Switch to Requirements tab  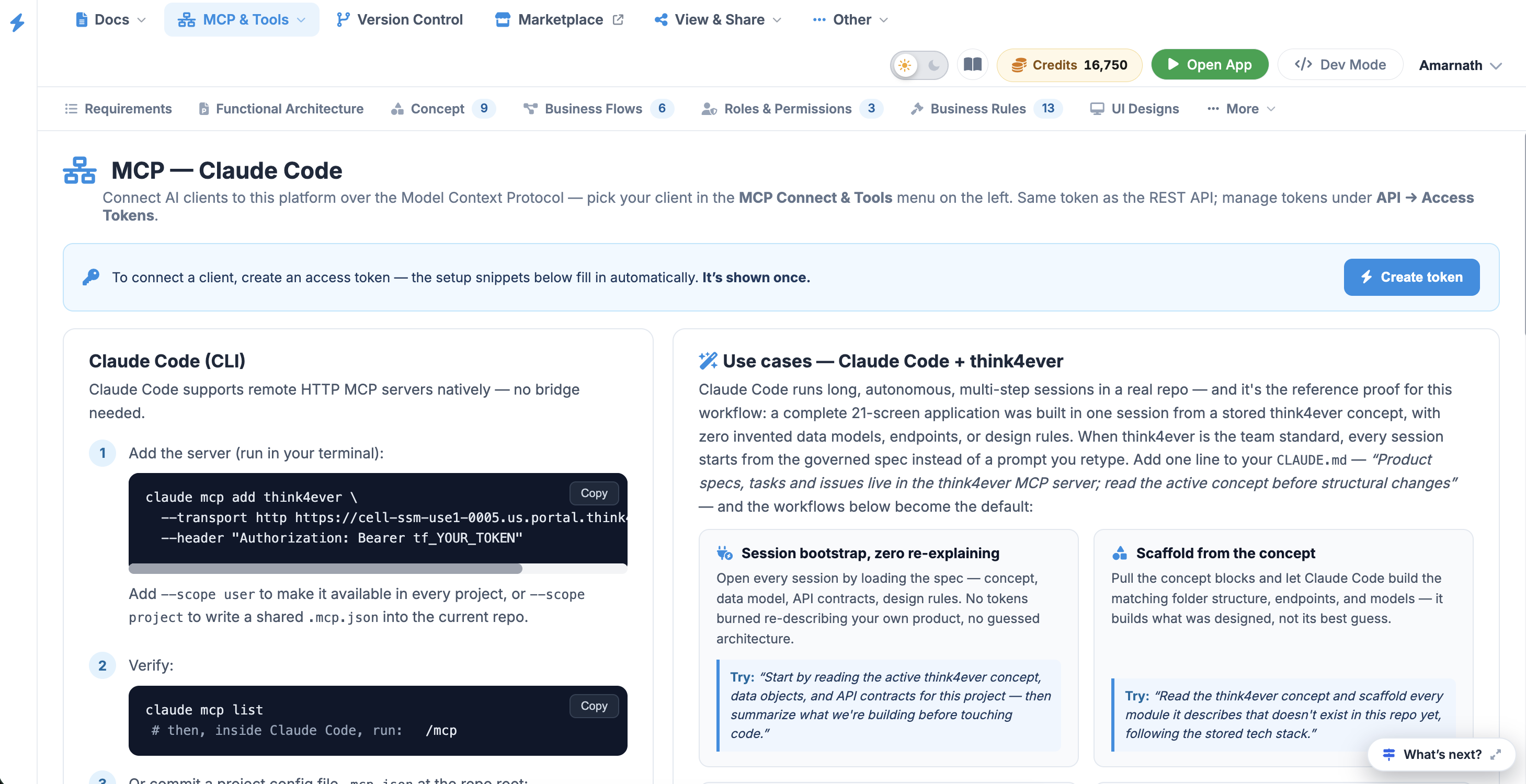click(x=118, y=109)
